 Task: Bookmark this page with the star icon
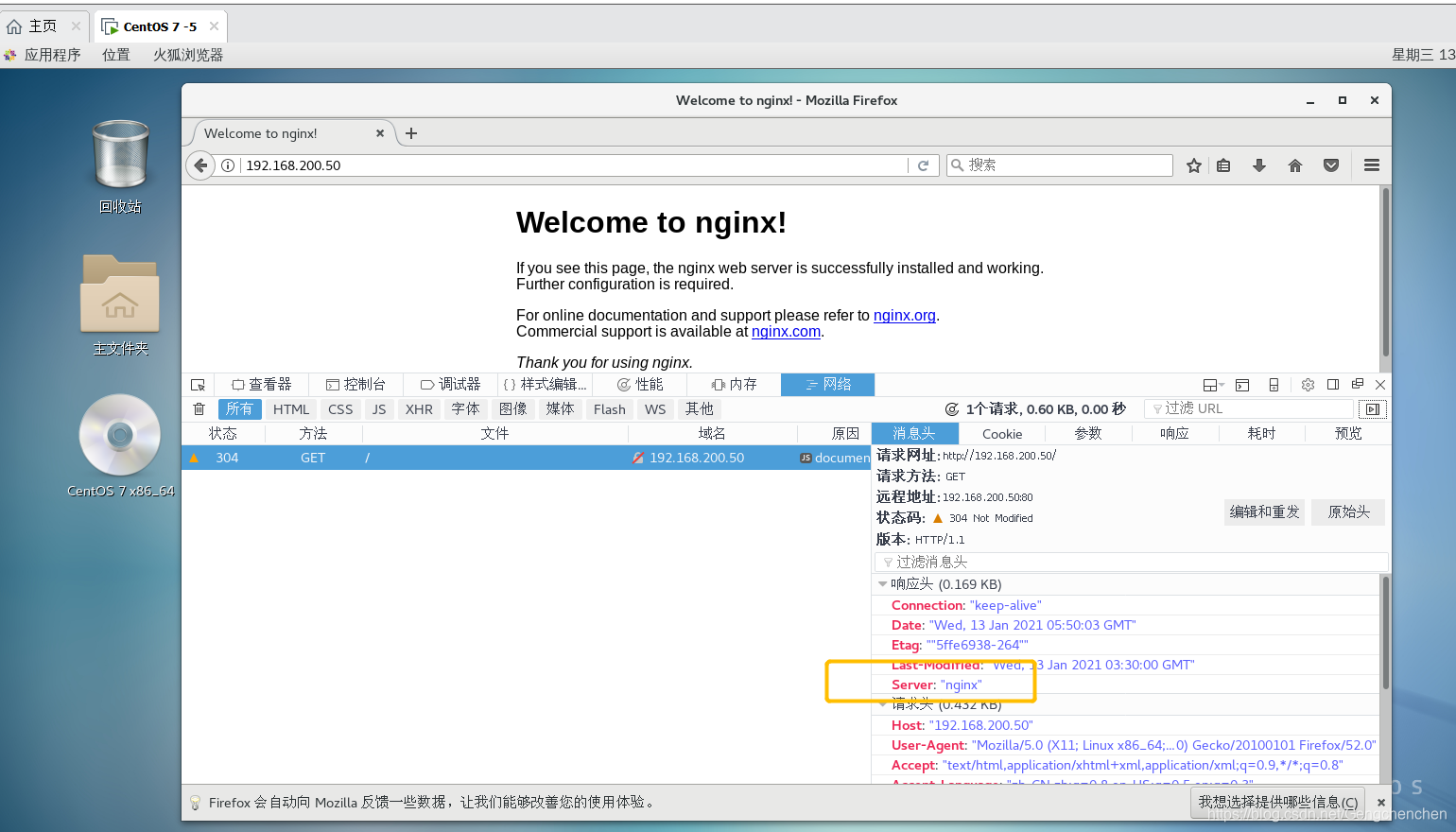1194,165
